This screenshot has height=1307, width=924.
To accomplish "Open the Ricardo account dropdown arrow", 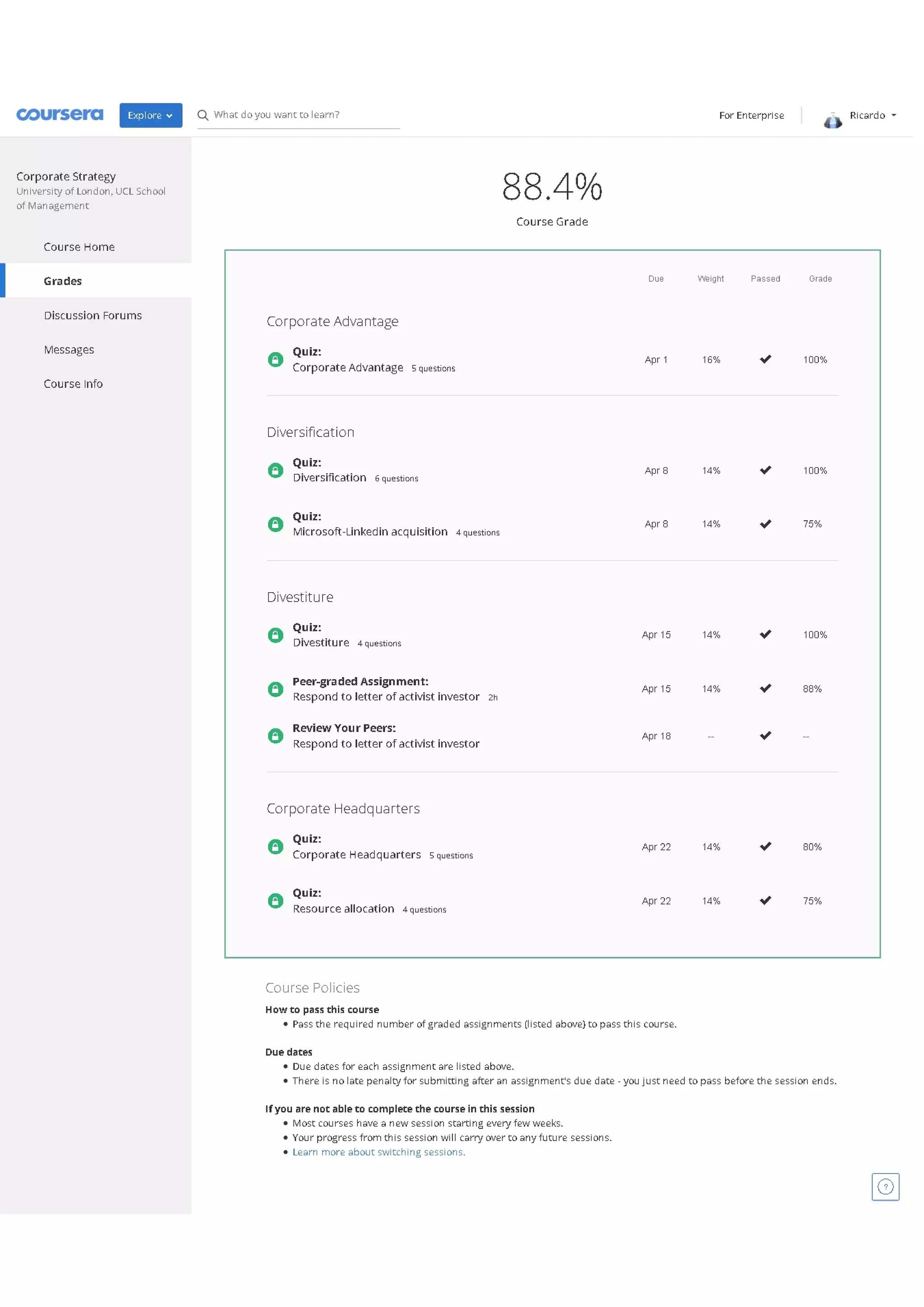I will [894, 115].
